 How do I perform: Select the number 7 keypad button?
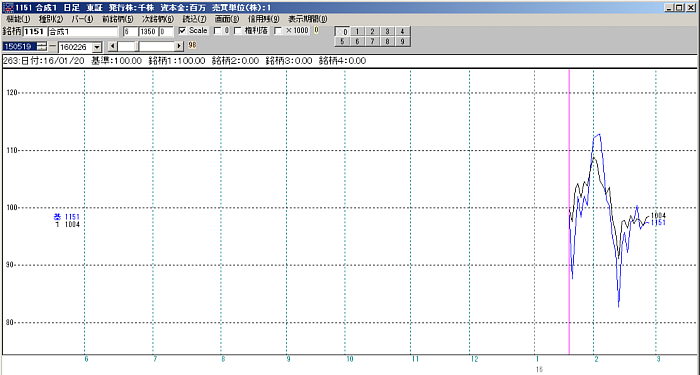[372, 42]
